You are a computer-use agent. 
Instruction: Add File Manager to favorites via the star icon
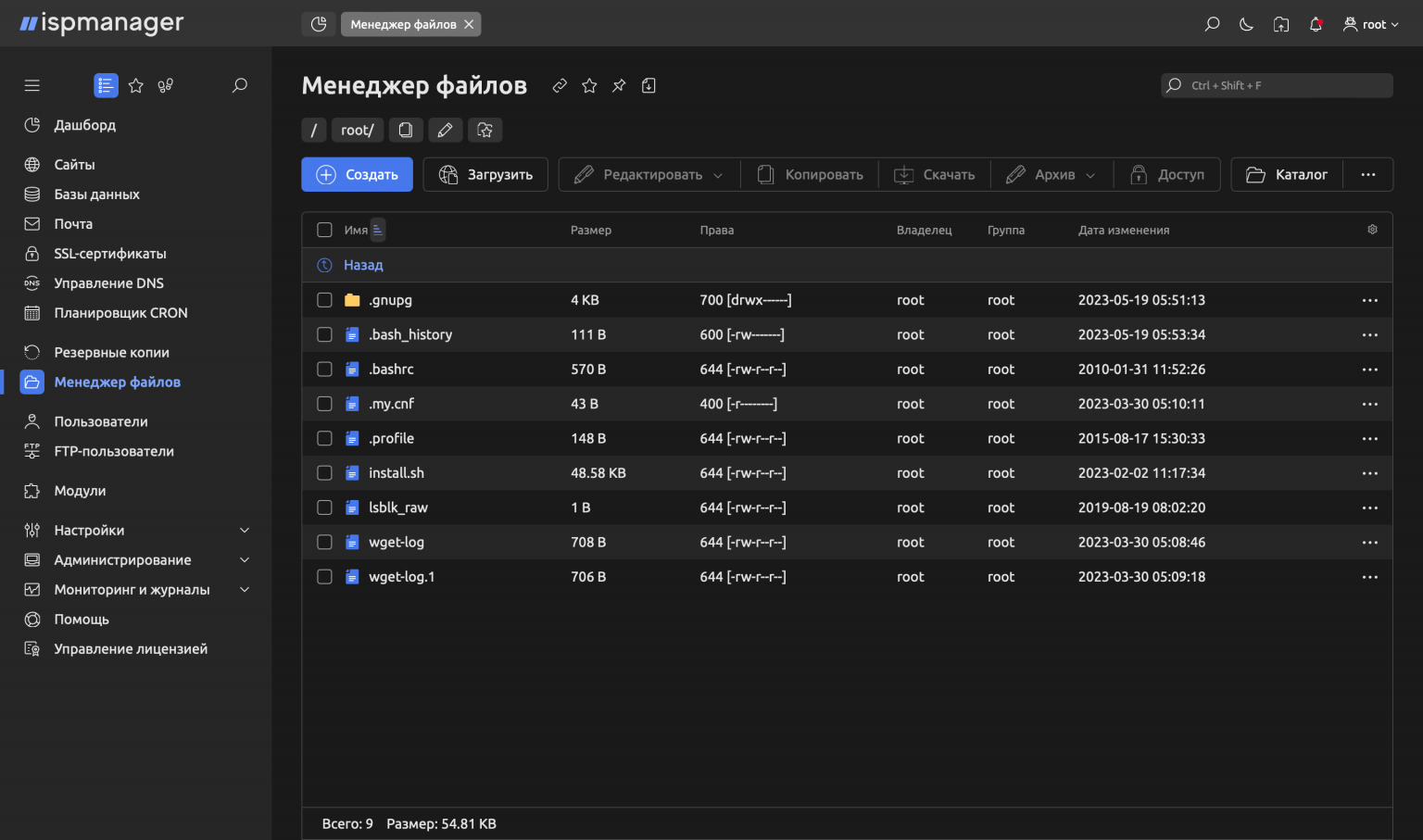pyautogui.click(x=589, y=85)
